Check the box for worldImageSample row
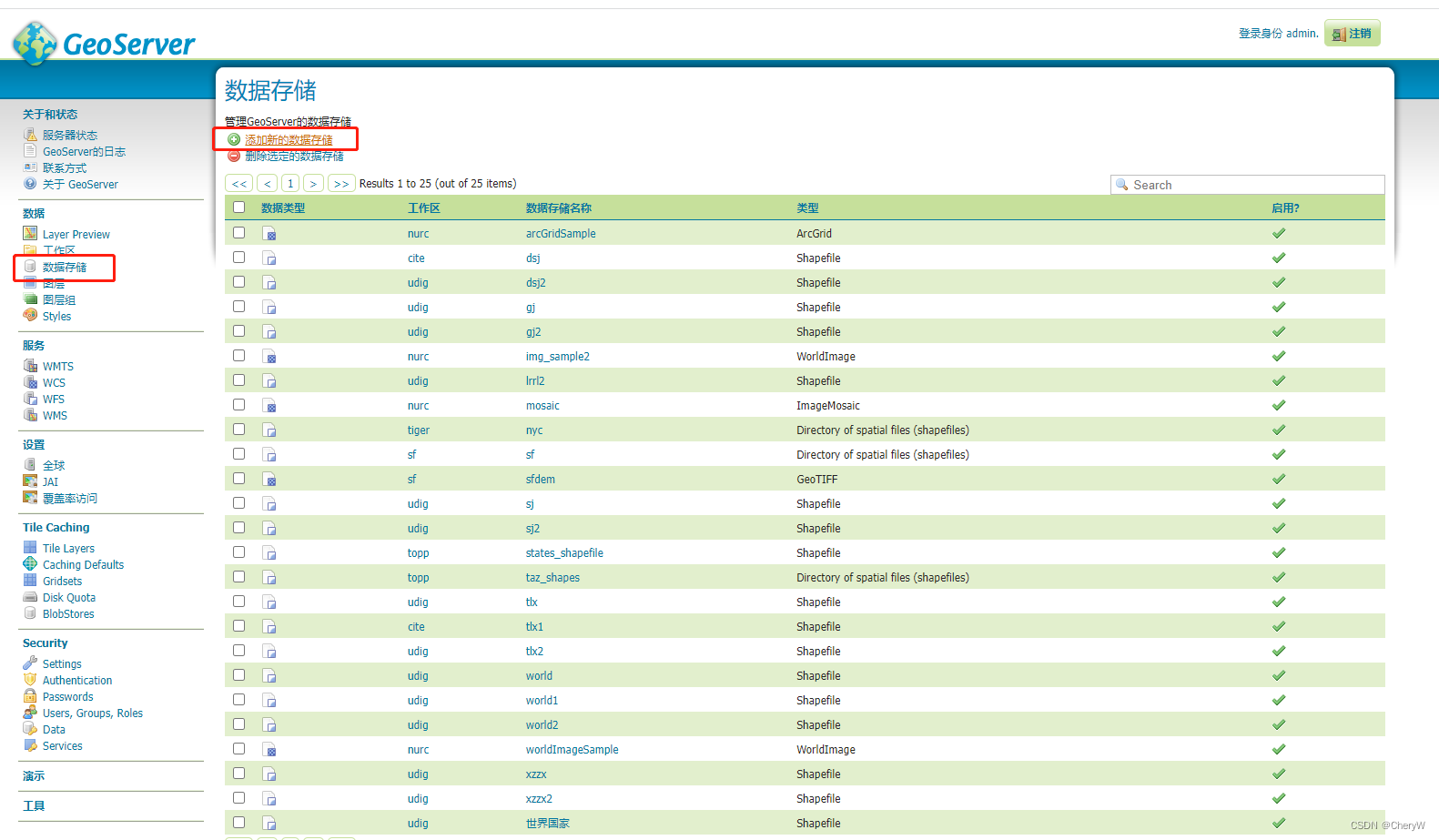This screenshot has width=1439, height=840. point(238,749)
